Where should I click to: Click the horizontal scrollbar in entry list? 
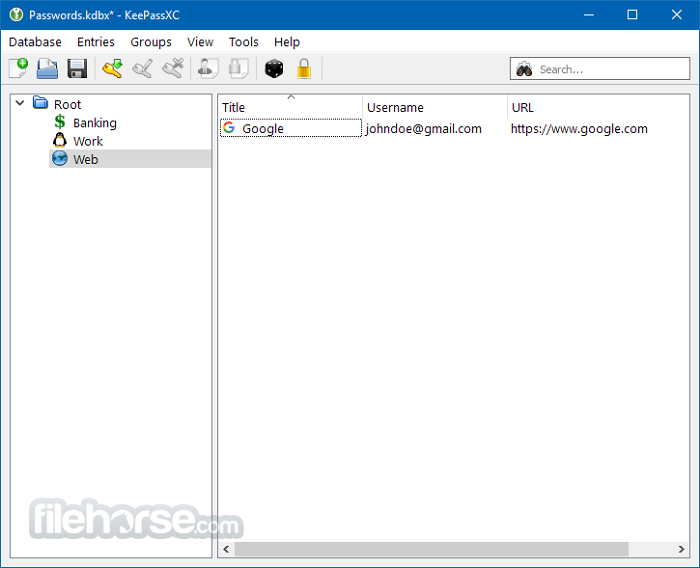(x=430, y=549)
